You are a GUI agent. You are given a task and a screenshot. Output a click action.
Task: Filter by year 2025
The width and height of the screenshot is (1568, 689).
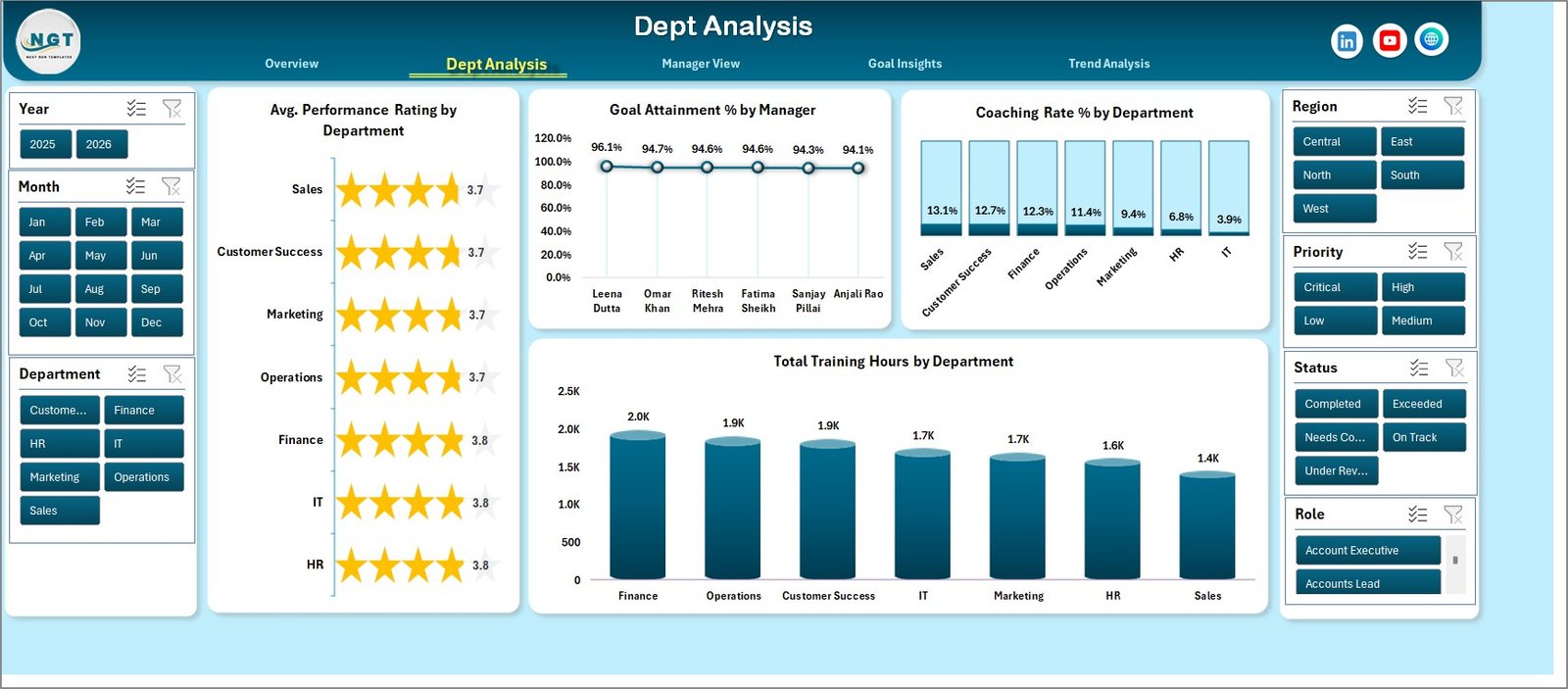(x=45, y=144)
